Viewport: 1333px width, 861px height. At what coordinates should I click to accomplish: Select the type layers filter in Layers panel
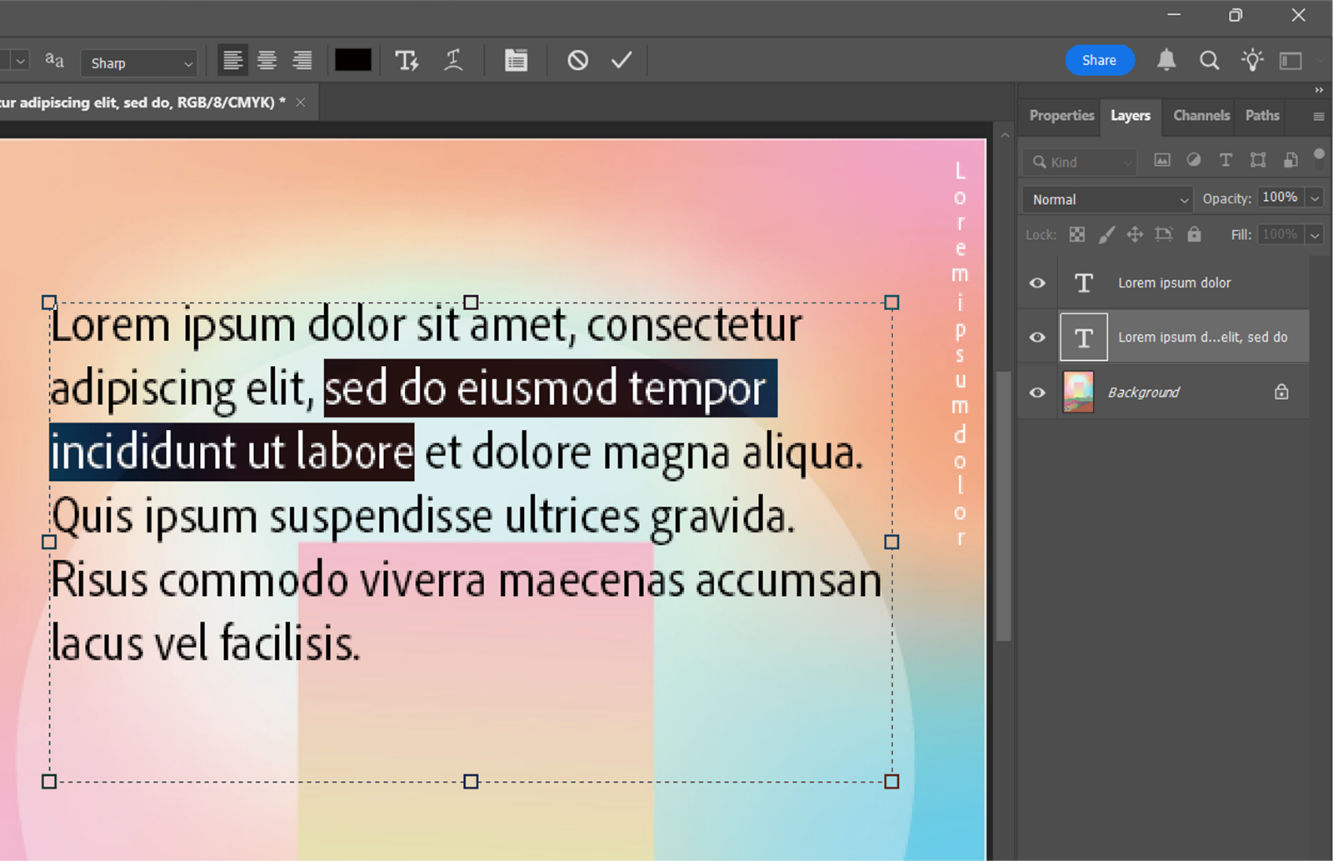(1226, 160)
